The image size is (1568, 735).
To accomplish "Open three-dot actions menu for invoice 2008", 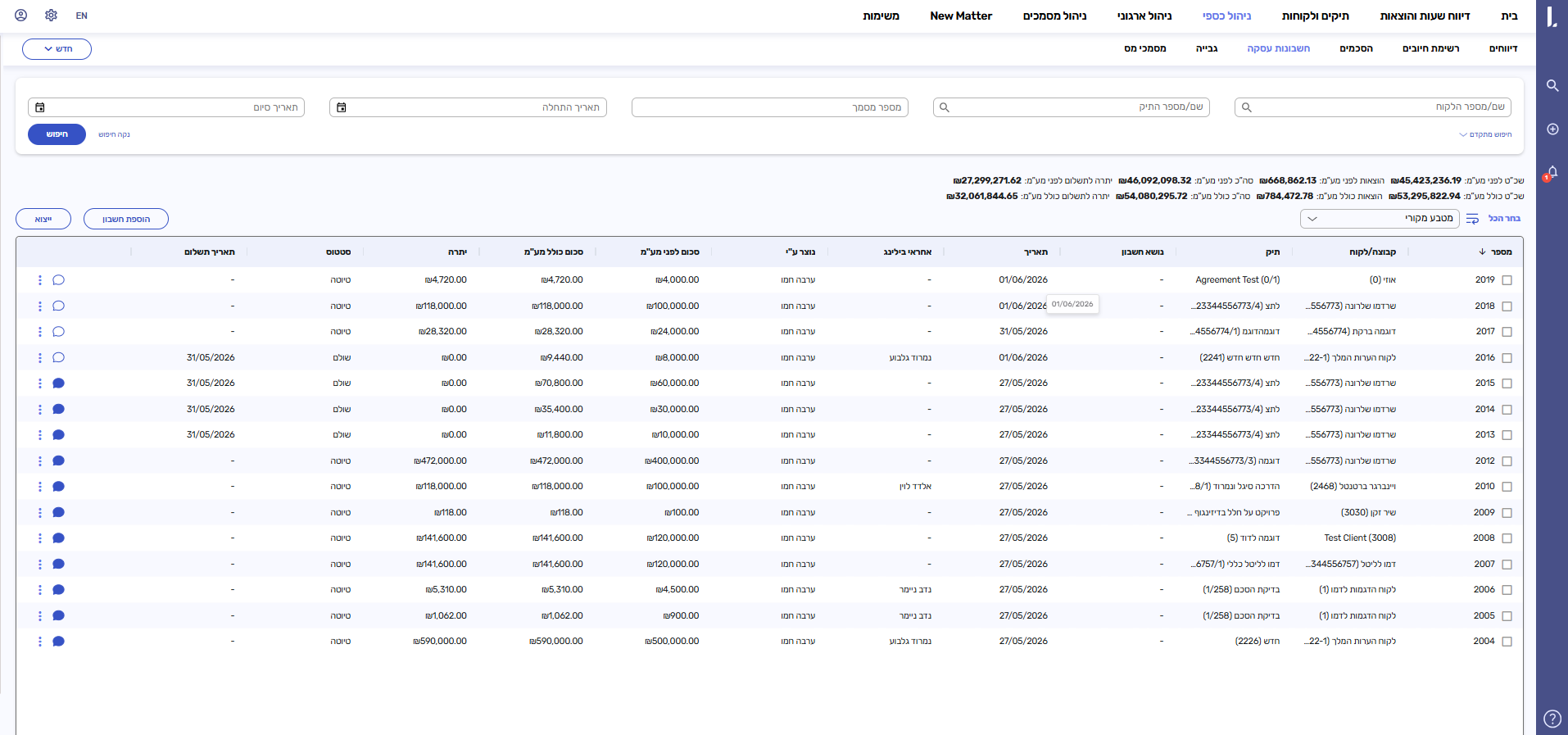I will coord(39,538).
